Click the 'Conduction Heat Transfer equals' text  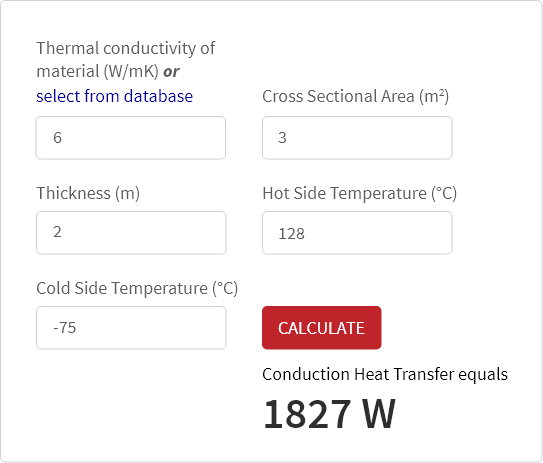pyautogui.click(x=385, y=374)
